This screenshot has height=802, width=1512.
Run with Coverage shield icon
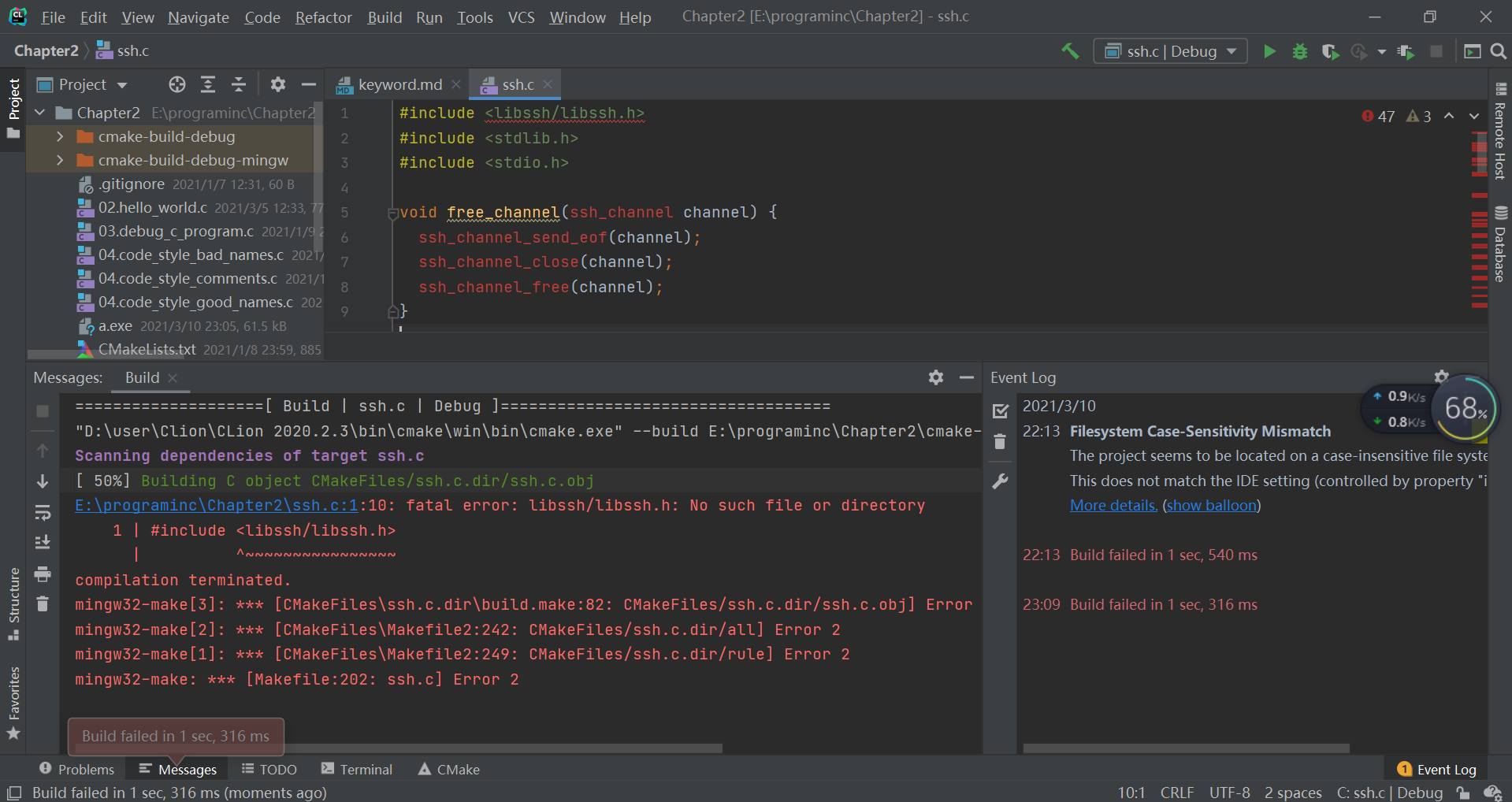tap(1330, 51)
